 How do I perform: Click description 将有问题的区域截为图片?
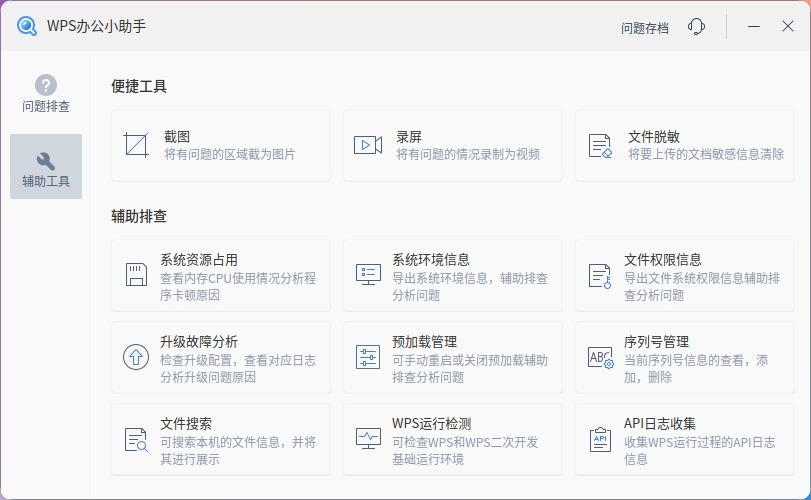(x=230, y=154)
